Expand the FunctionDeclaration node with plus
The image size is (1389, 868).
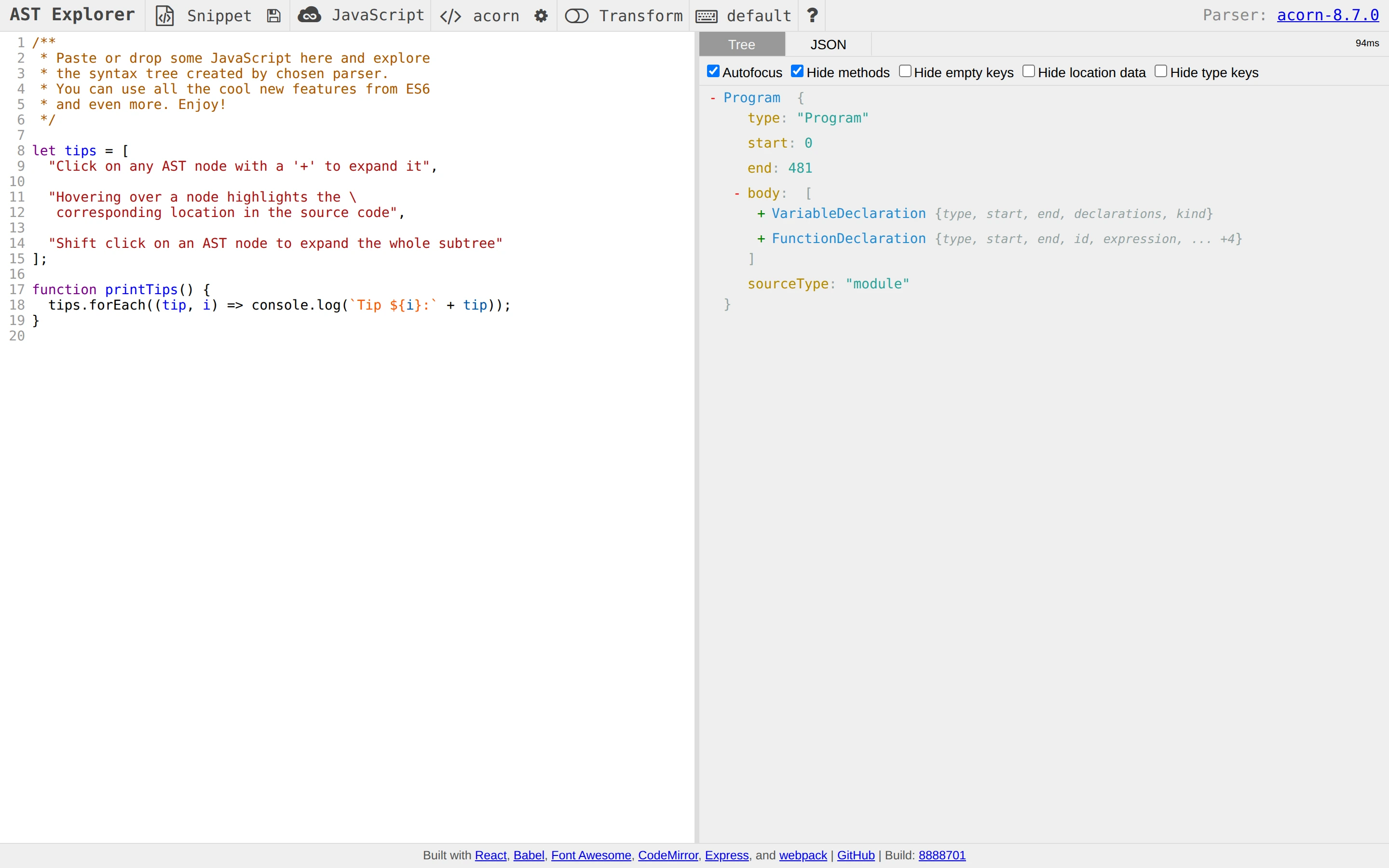click(x=761, y=239)
